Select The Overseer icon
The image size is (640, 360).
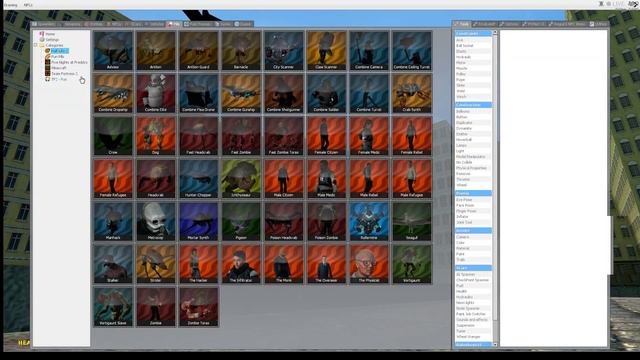point(327,264)
